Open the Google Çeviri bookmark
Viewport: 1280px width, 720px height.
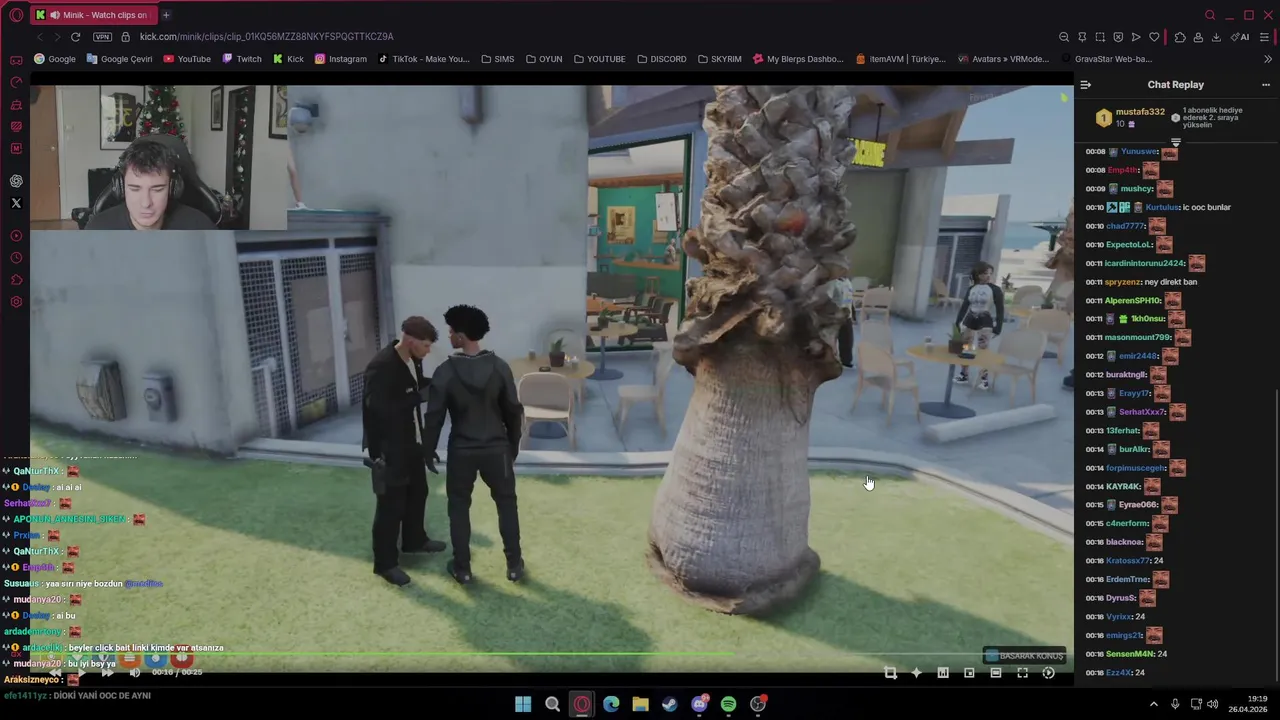(x=119, y=59)
